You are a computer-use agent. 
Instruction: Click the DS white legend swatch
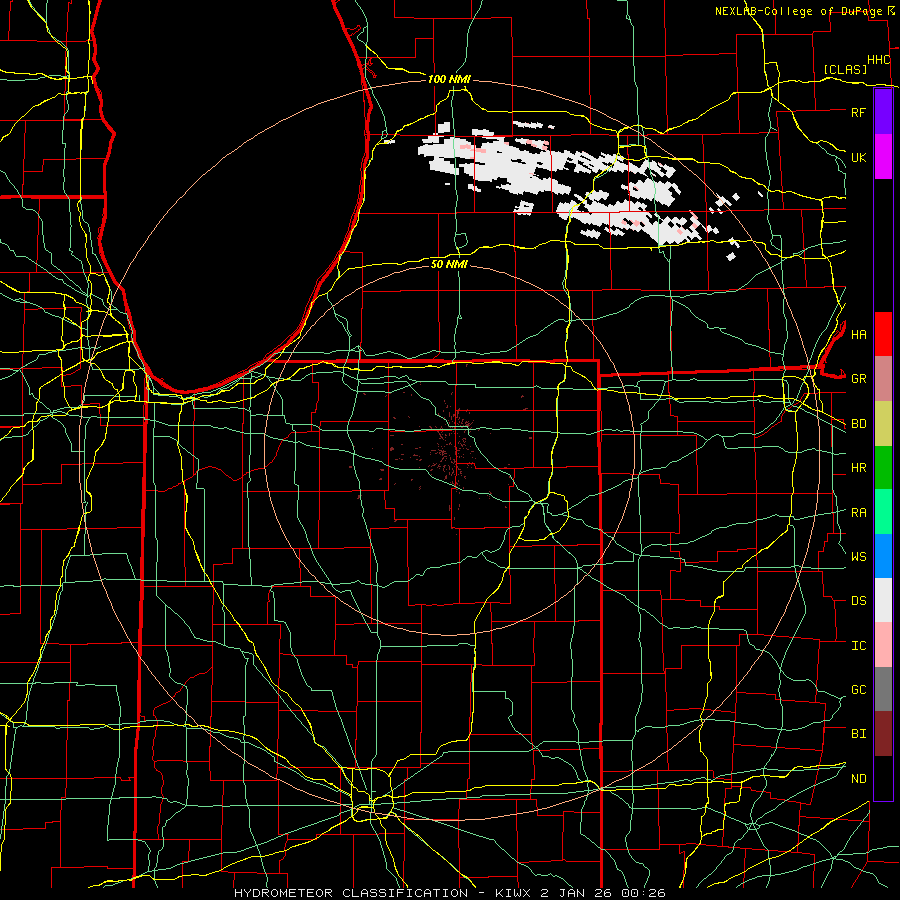pos(883,600)
